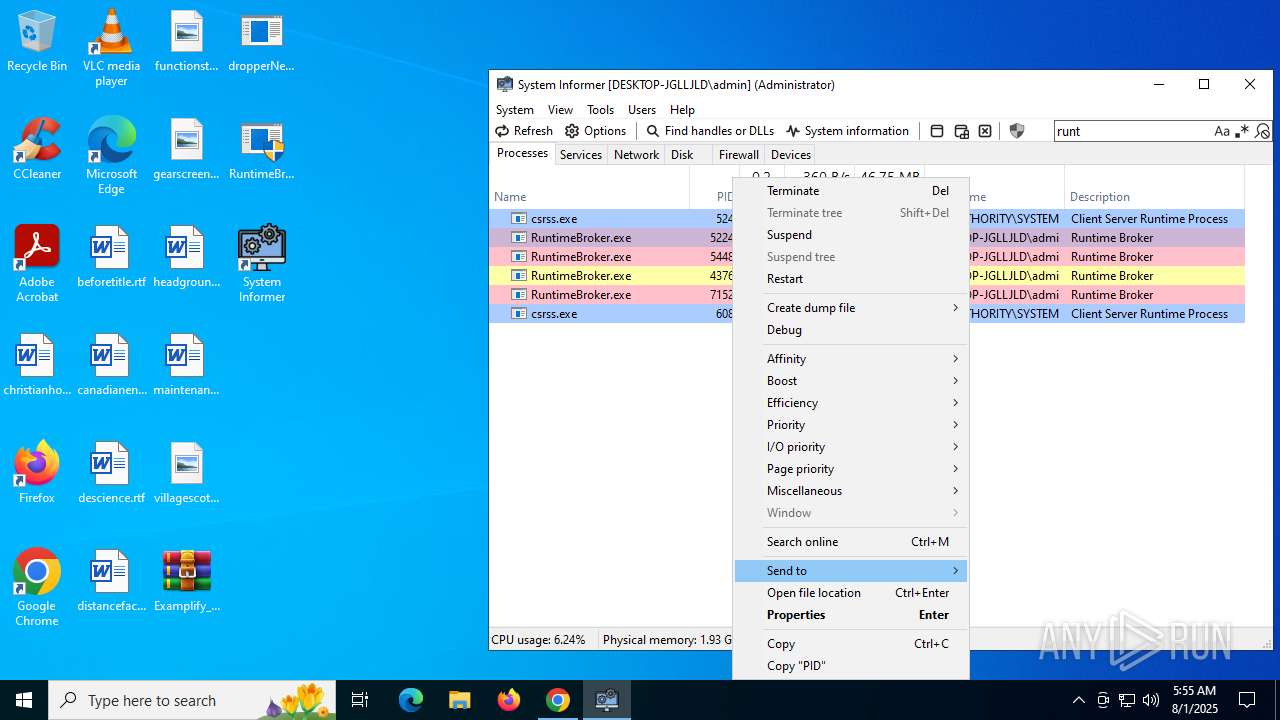The width and height of the screenshot is (1280, 720).
Task: Choose Open file location entry
Action: [851, 593]
